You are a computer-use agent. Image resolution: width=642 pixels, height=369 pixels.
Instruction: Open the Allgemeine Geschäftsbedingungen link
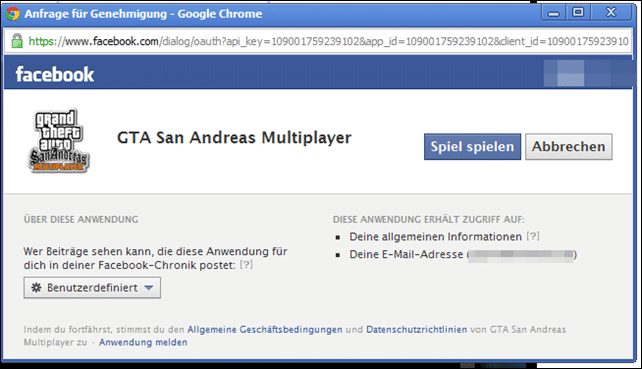264,329
